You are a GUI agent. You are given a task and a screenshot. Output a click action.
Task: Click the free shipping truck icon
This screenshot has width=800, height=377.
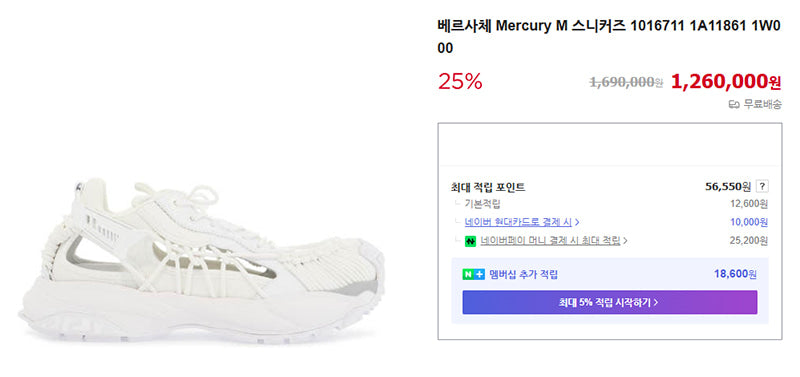pyautogui.click(x=734, y=105)
